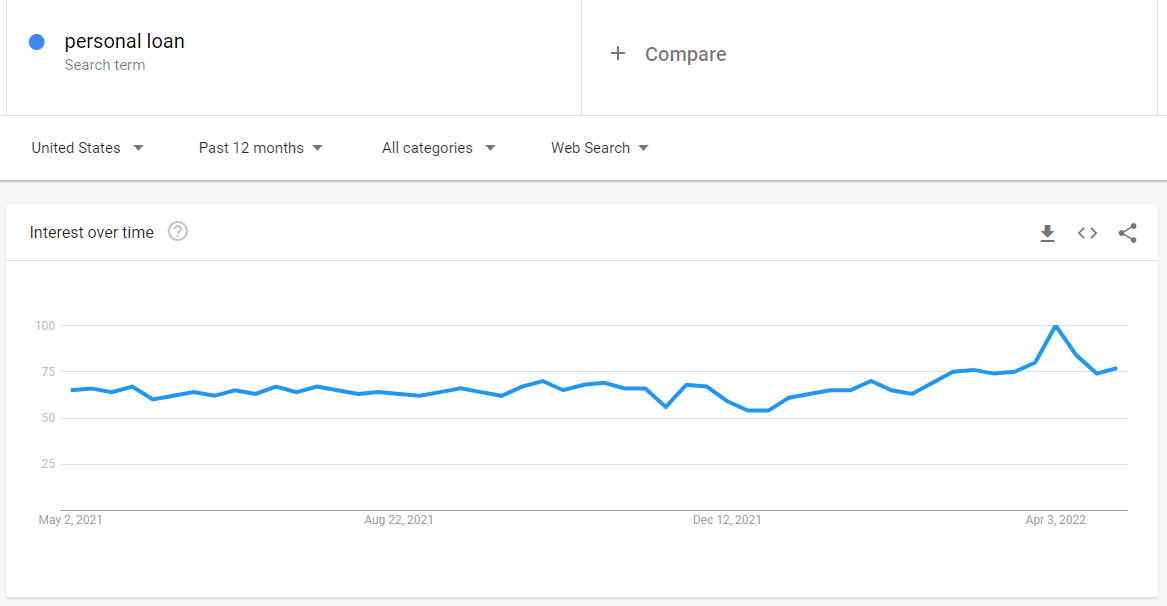Click the Interest over time heading
The height and width of the screenshot is (606, 1167).
pyautogui.click(x=92, y=232)
